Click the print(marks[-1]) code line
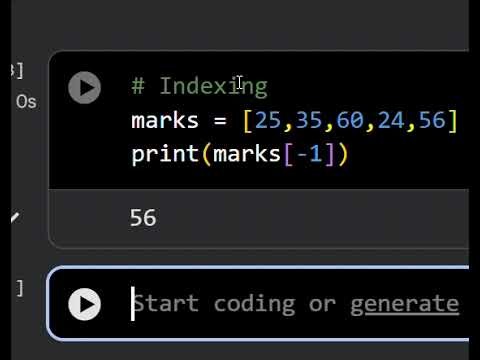This screenshot has height=360, width=480. pos(240,154)
